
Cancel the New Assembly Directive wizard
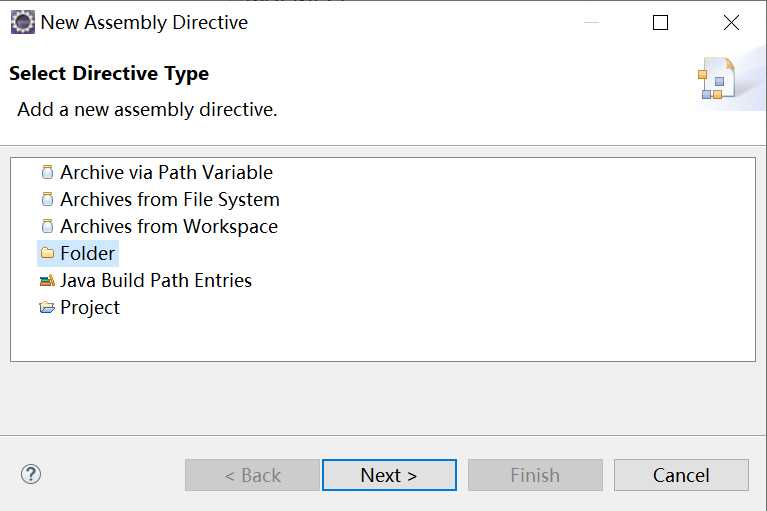pyautogui.click(x=681, y=475)
